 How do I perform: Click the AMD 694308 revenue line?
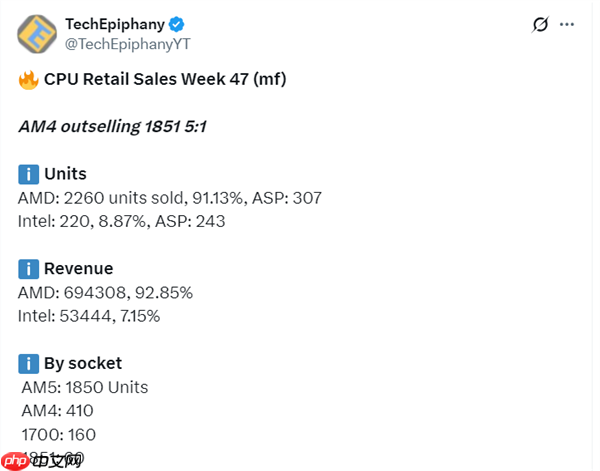[105, 293]
